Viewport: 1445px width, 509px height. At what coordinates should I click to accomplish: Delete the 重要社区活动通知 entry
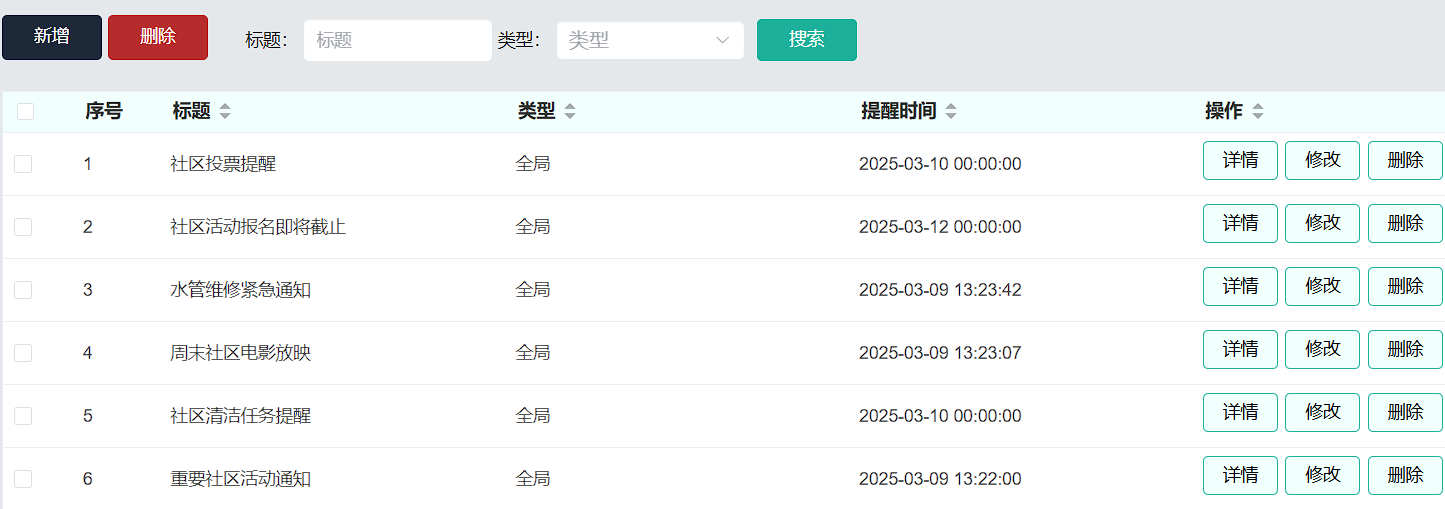click(1405, 475)
